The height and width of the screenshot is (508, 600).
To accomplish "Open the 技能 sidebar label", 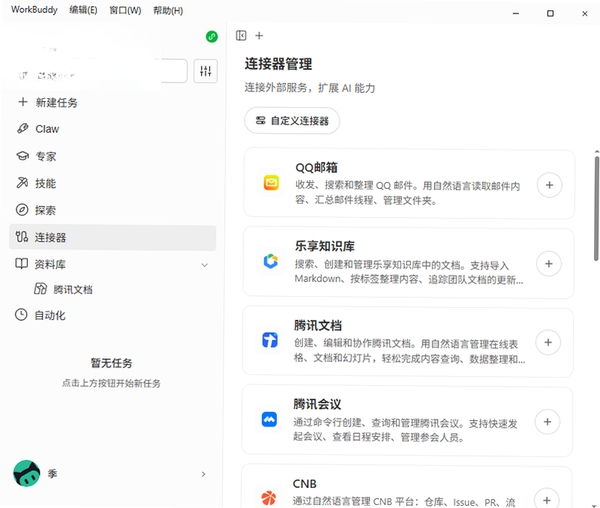I will (46, 183).
